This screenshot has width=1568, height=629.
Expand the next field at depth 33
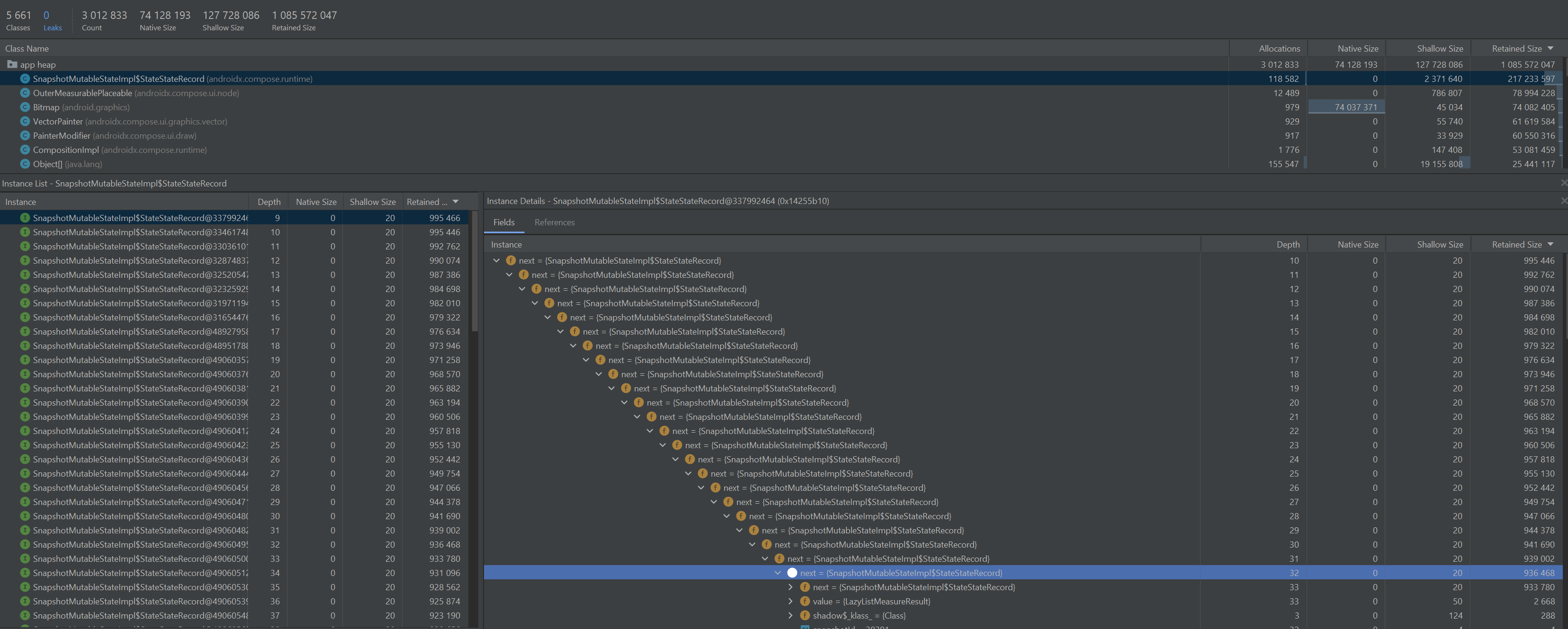click(790, 587)
